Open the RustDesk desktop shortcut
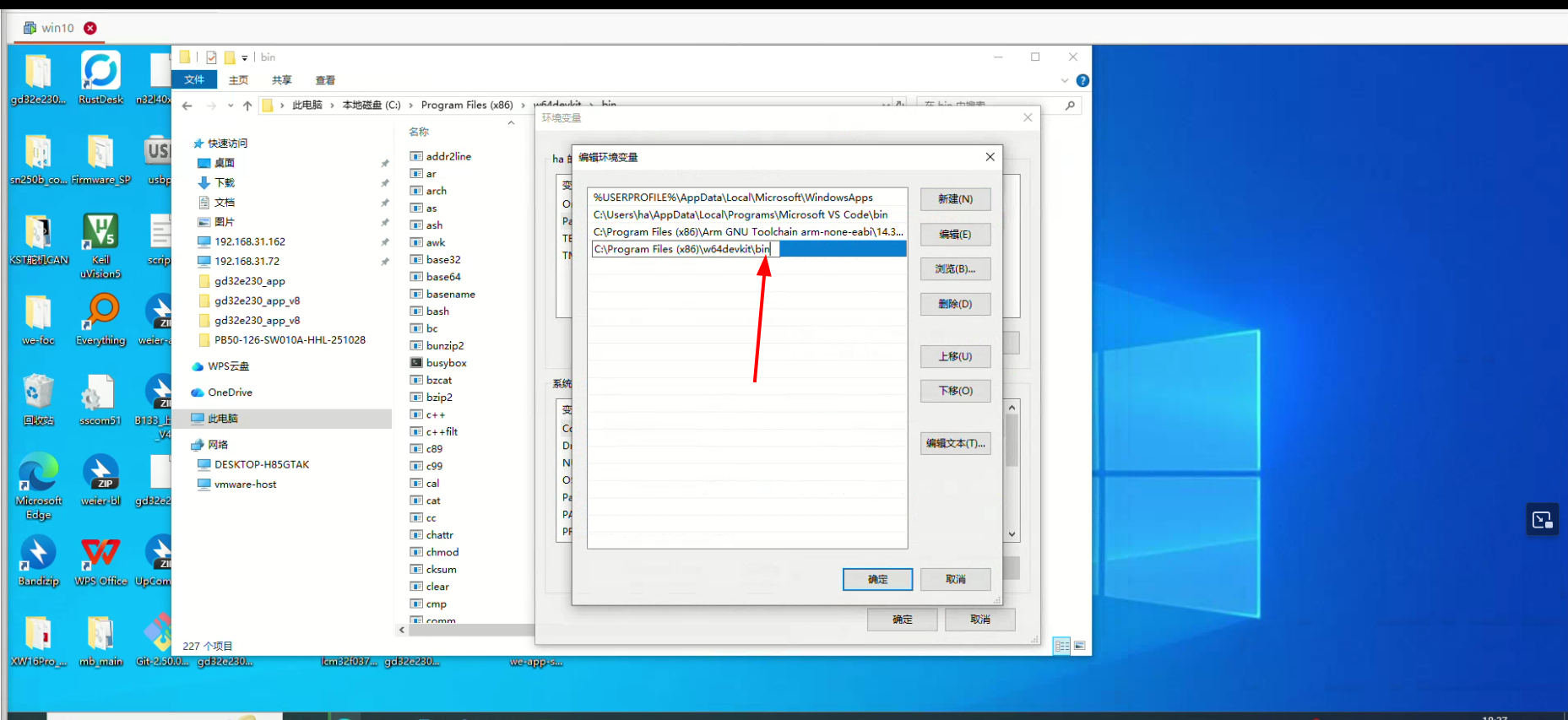Viewport: 1568px width, 720px height. (100, 72)
